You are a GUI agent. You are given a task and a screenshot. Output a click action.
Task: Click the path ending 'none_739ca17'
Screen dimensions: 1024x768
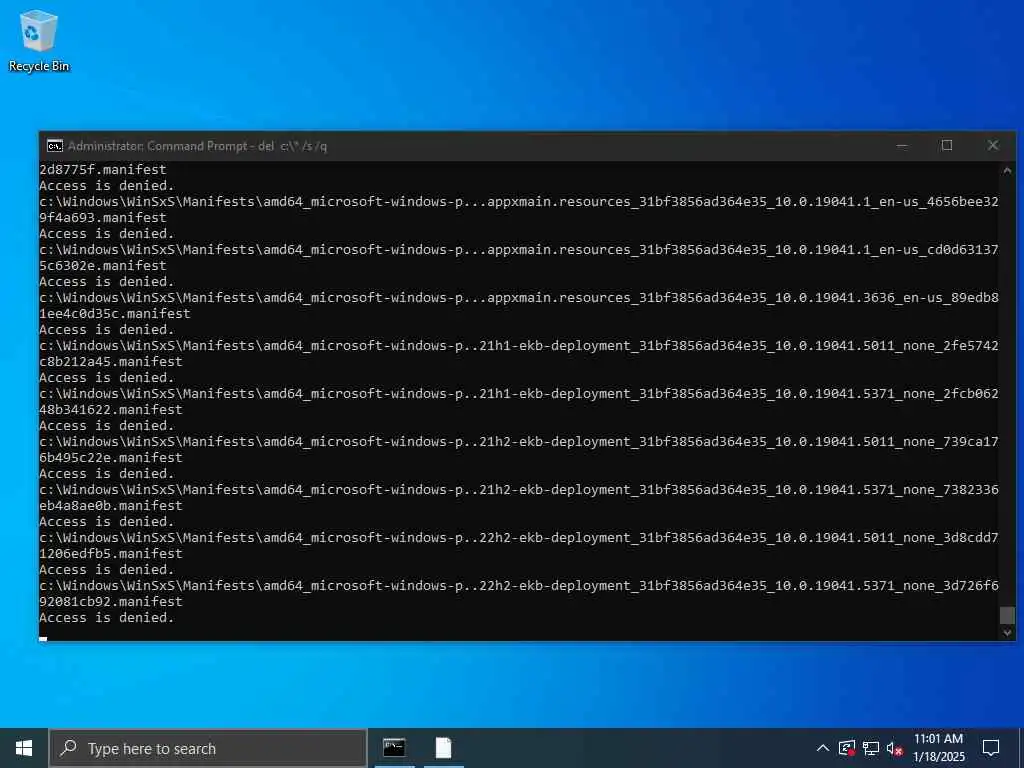[x=519, y=441]
